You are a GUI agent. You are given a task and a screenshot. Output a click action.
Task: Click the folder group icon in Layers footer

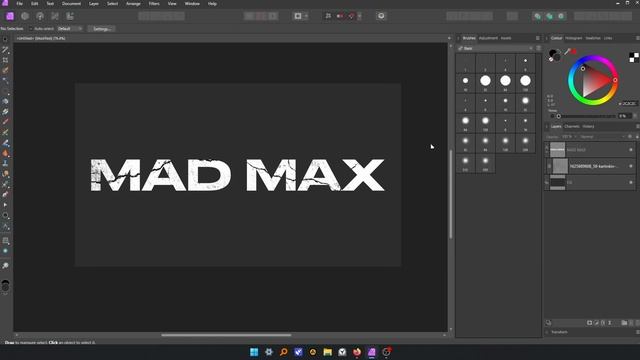click(624, 322)
